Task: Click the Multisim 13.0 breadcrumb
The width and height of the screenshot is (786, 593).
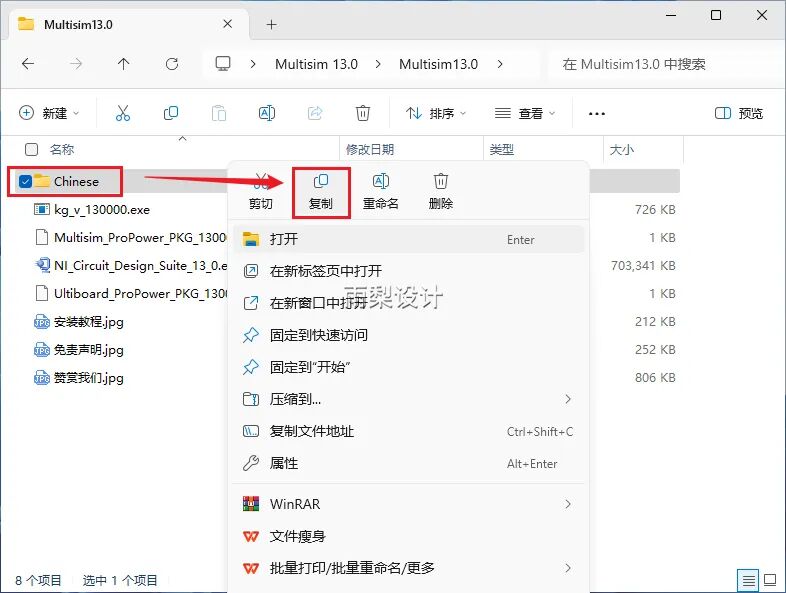Action: pos(316,64)
